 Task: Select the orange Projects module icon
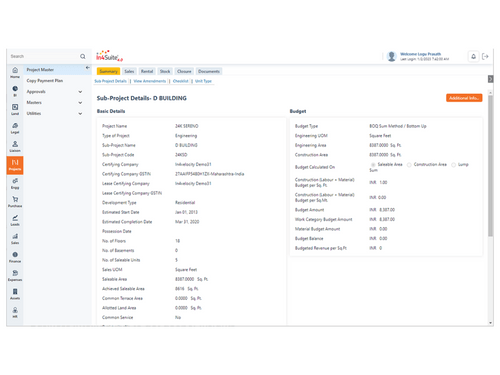(x=15, y=165)
